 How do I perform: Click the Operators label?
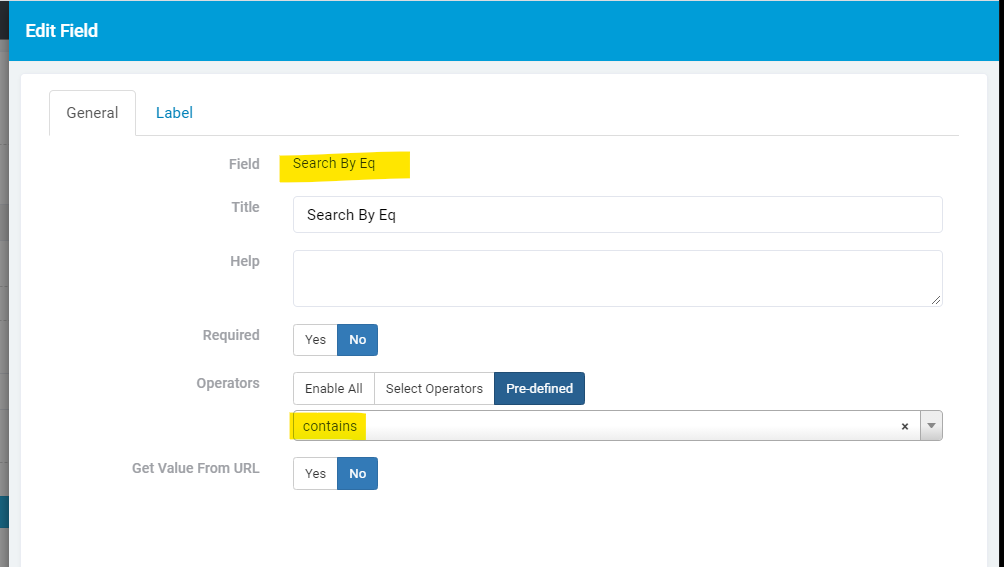coord(228,383)
